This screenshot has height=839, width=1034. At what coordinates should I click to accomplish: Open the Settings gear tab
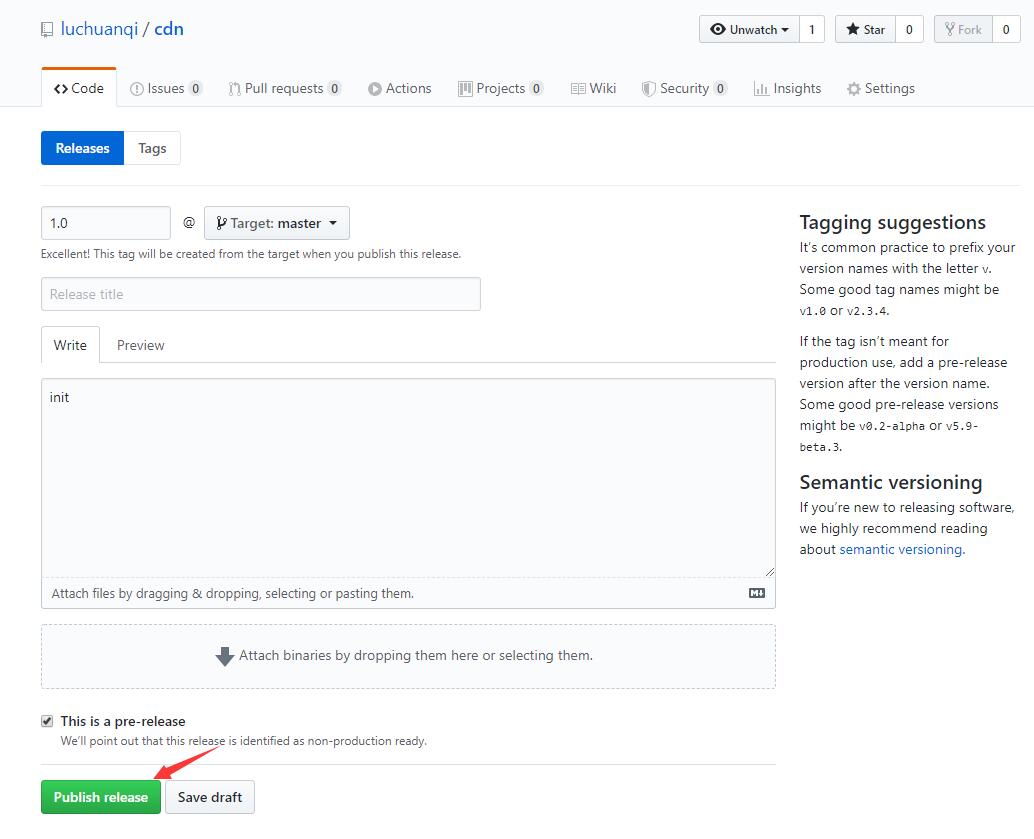(x=880, y=88)
